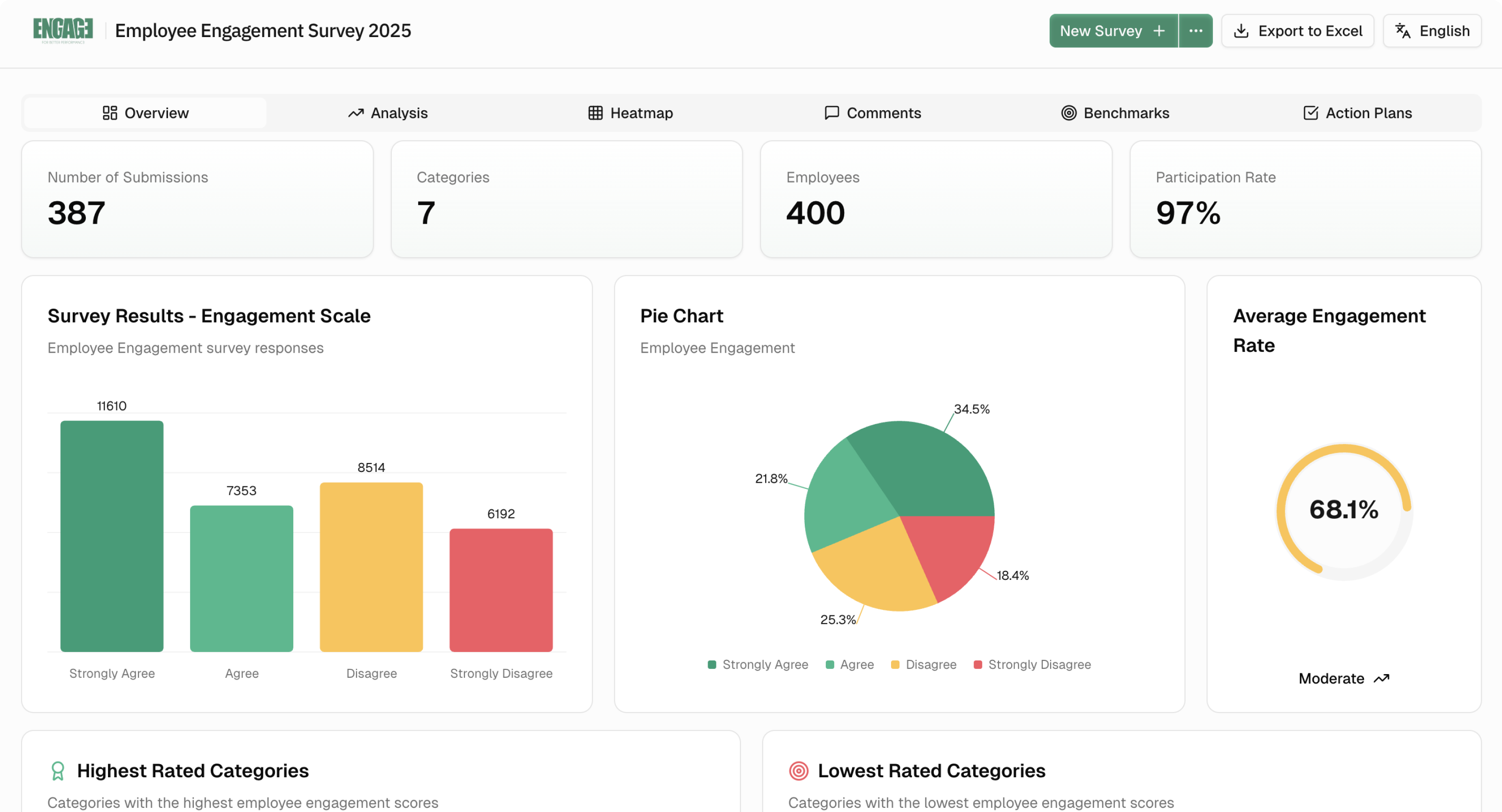The image size is (1502, 812).
Task: Click the ENGAGE logo in header
Action: click(x=63, y=30)
